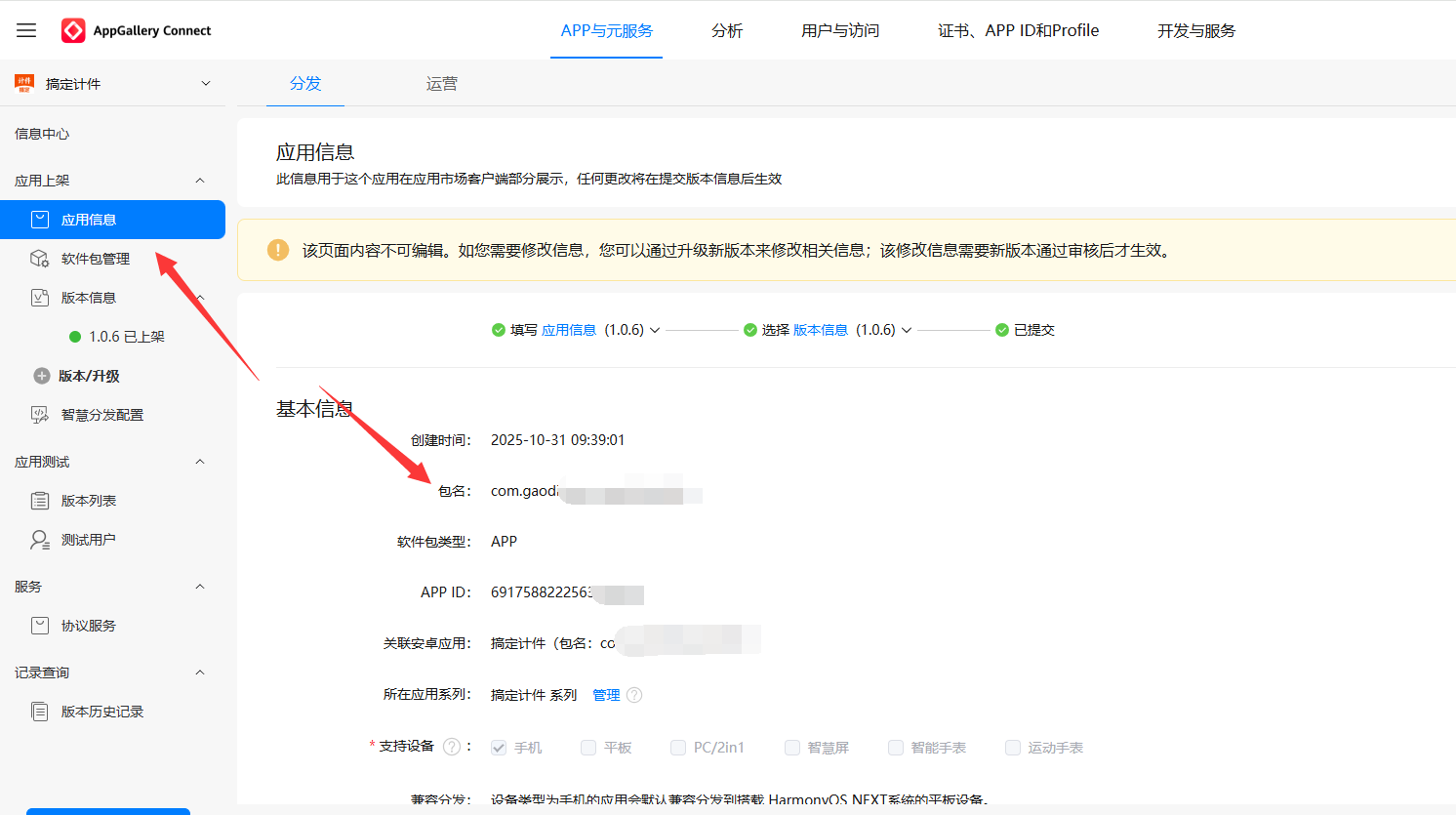
Task: Collapse the 服务 sidebar section
Action: point(200,587)
